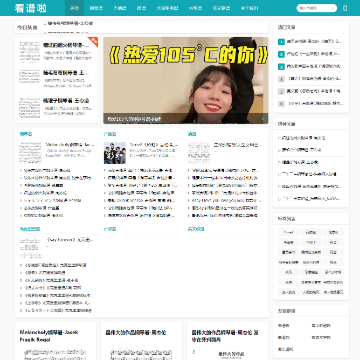Click the 友情链接 sidebar heading
The width and height of the screenshot is (360, 360).
(287, 311)
